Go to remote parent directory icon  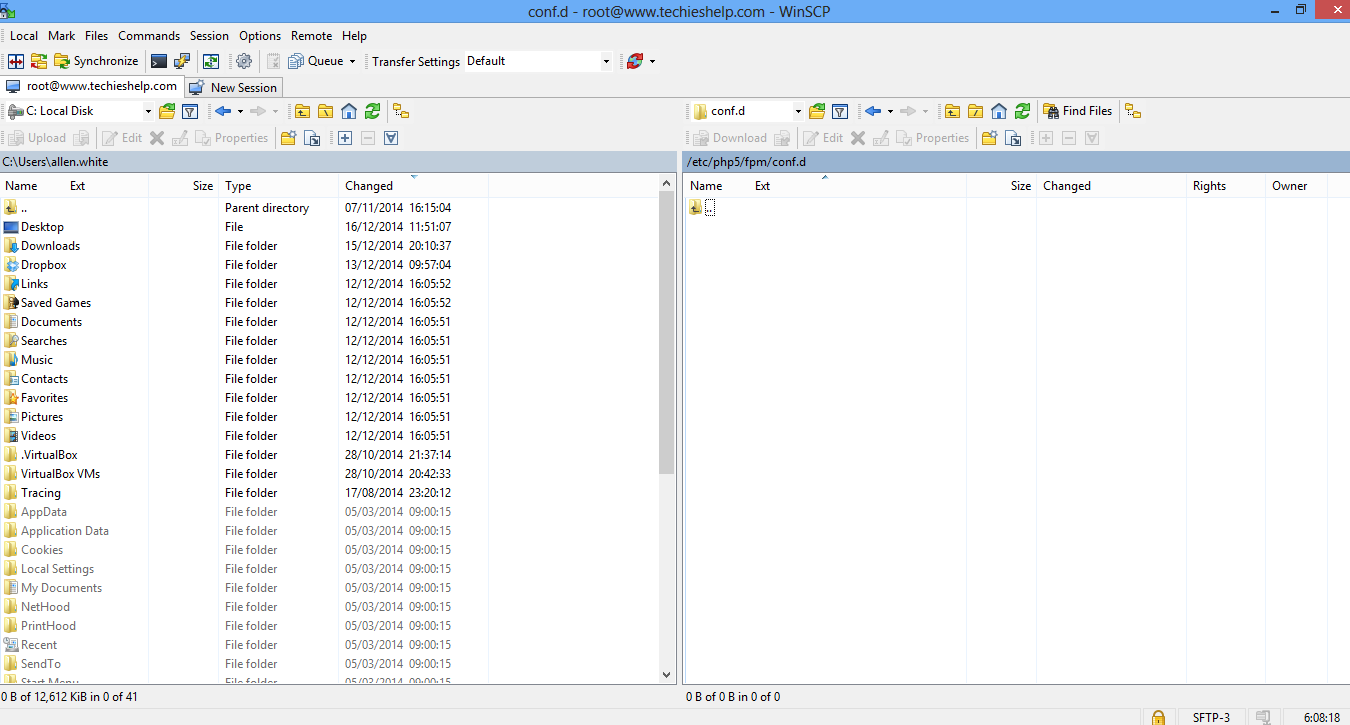[952, 111]
